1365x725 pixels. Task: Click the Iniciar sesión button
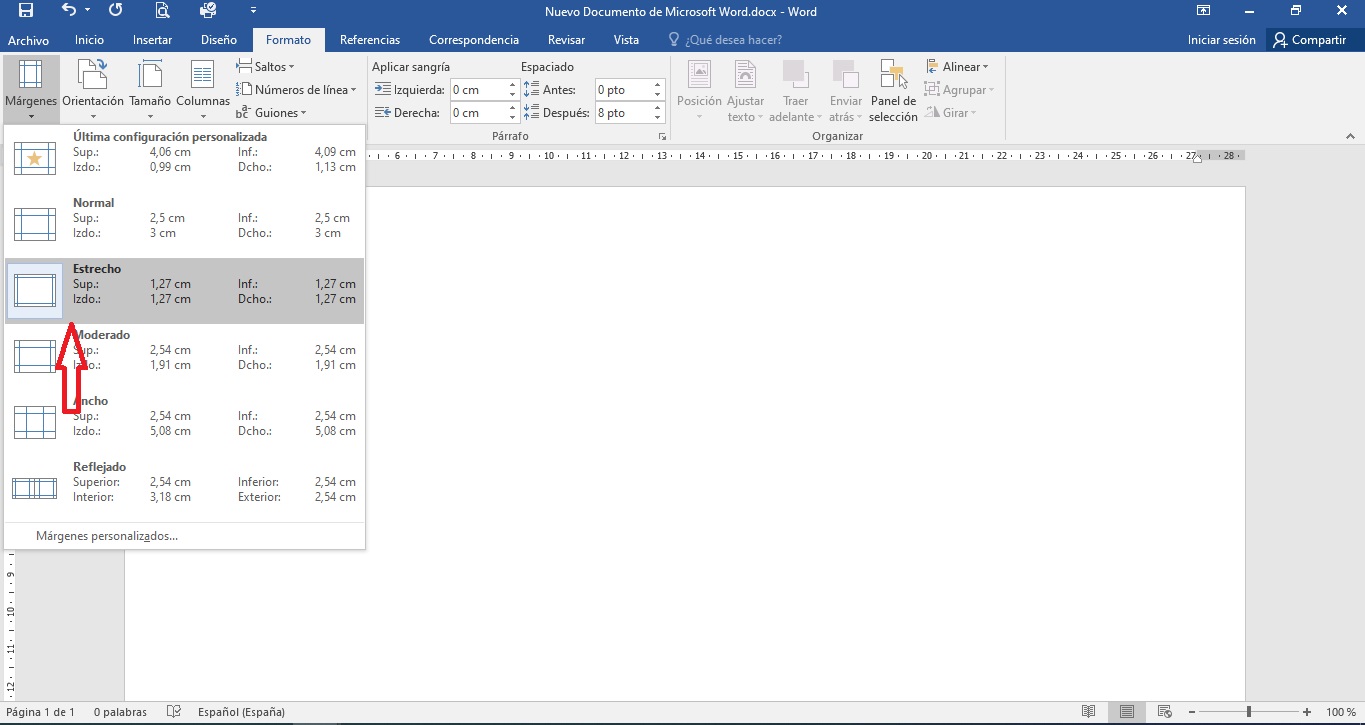click(1222, 40)
